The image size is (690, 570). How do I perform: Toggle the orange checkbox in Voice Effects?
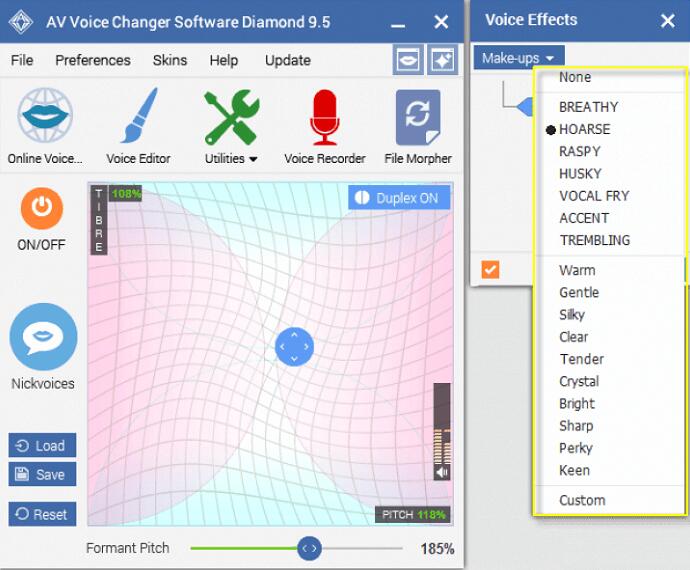coord(490,270)
